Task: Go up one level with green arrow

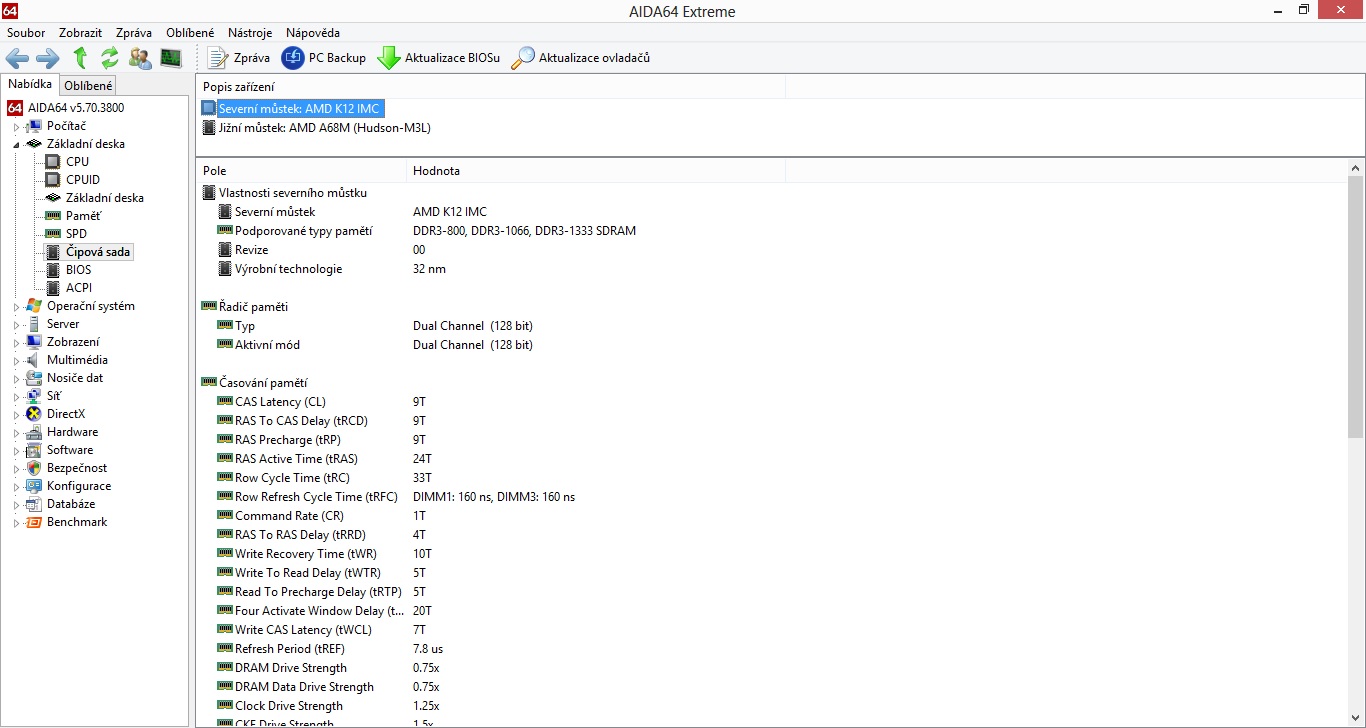Action: pyautogui.click(x=80, y=58)
